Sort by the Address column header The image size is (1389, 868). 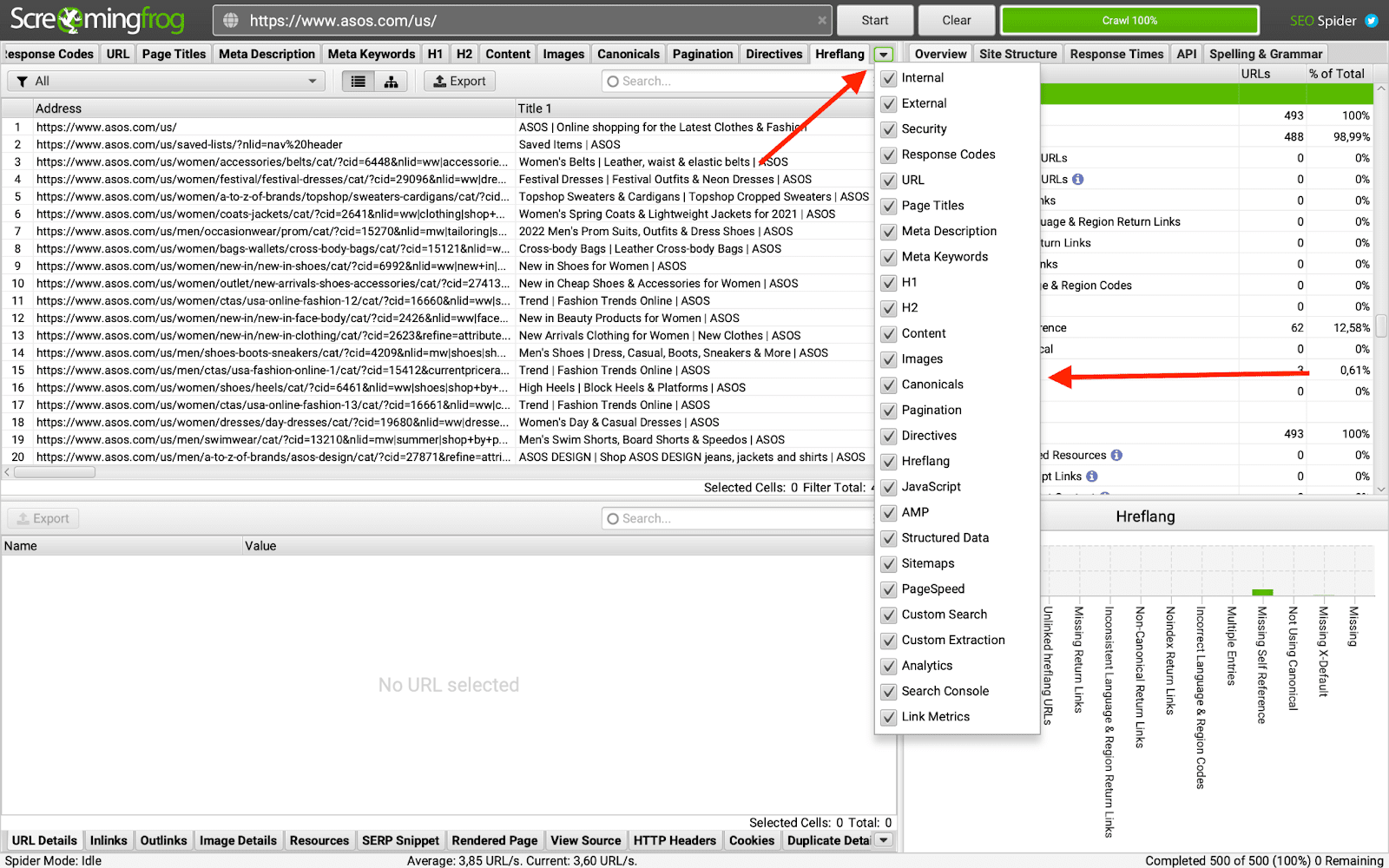(273, 108)
